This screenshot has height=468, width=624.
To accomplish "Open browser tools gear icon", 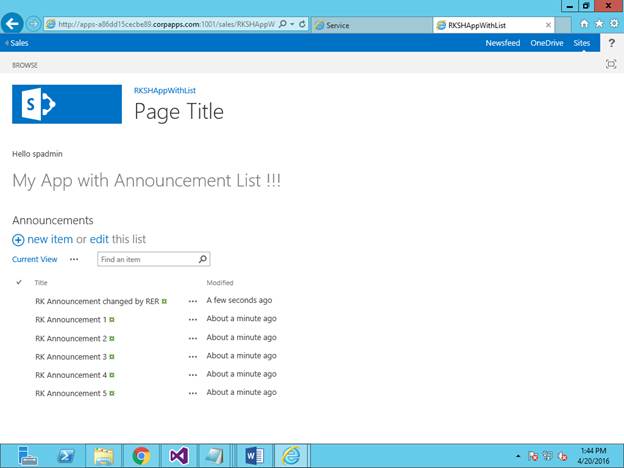I will click(614, 24).
